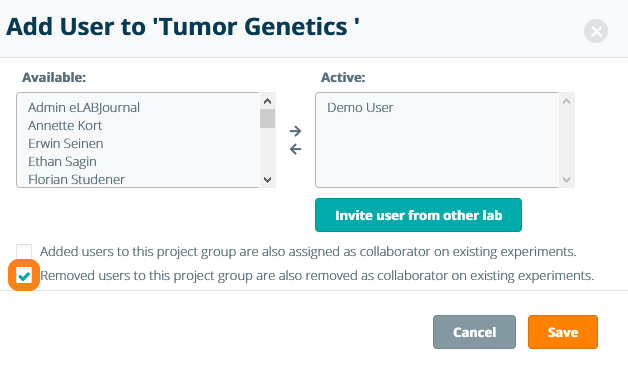Save the project group users

(x=563, y=332)
